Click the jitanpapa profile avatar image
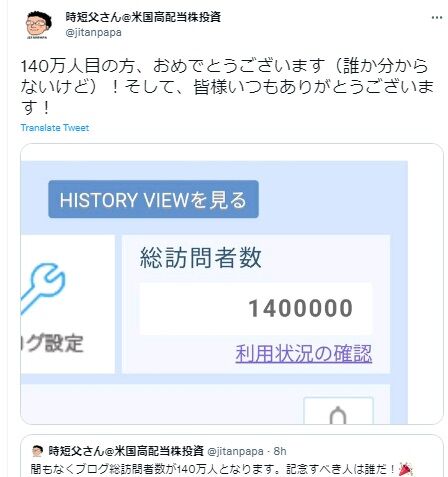The height and width of the screenshot is (477, 448). pyautogui.click(x=38, y=25)
